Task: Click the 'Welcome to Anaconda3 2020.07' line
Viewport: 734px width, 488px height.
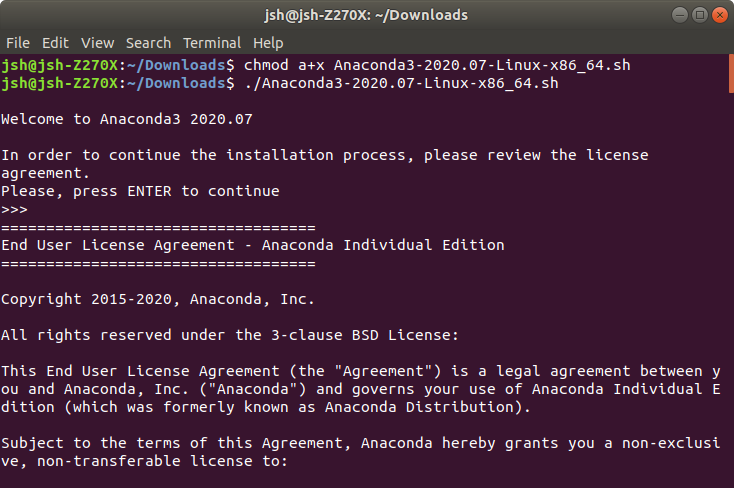Action: point(127,119)
